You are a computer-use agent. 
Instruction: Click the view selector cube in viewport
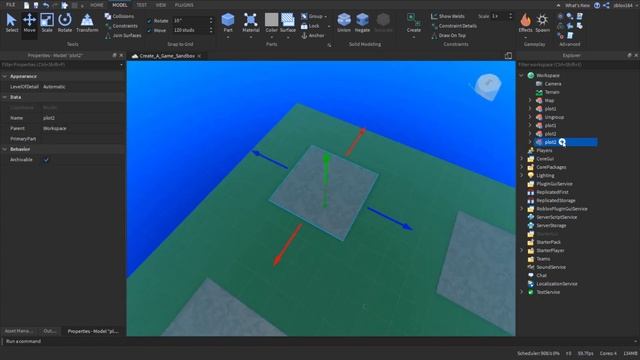pyautogui.click(x=488, y=86)
